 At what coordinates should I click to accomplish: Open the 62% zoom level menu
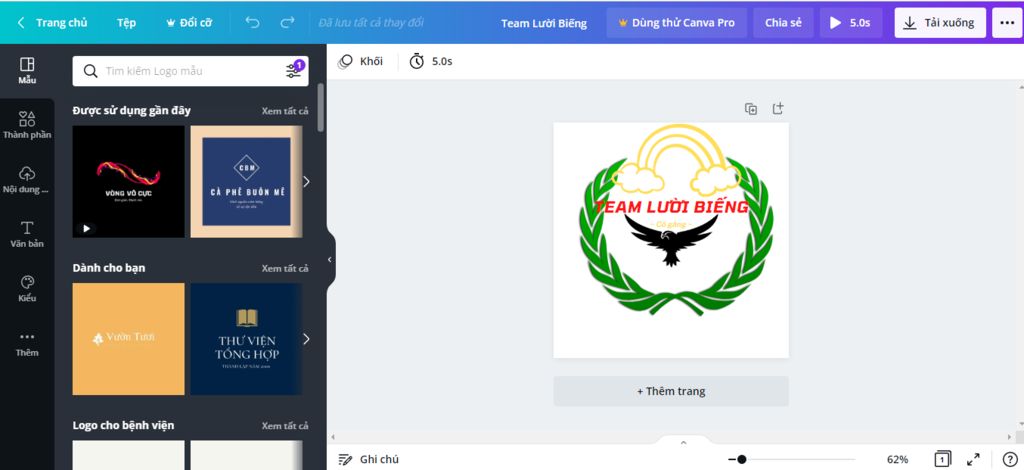pos(897,460)
